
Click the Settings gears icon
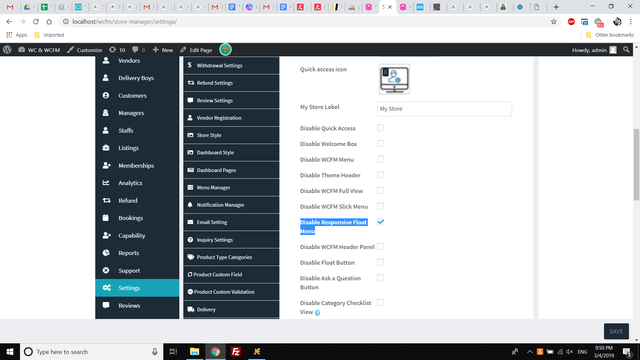tap(107, 288)
